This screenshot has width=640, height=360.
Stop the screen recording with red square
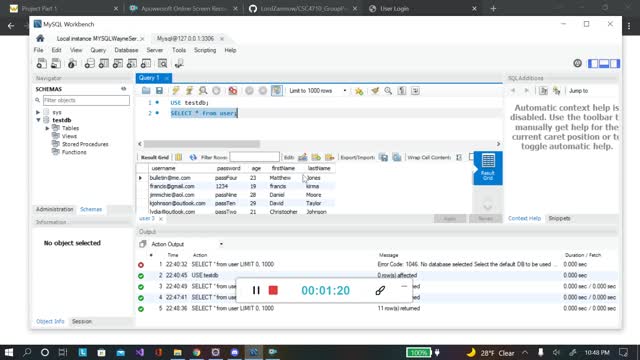tap(273, 290)
